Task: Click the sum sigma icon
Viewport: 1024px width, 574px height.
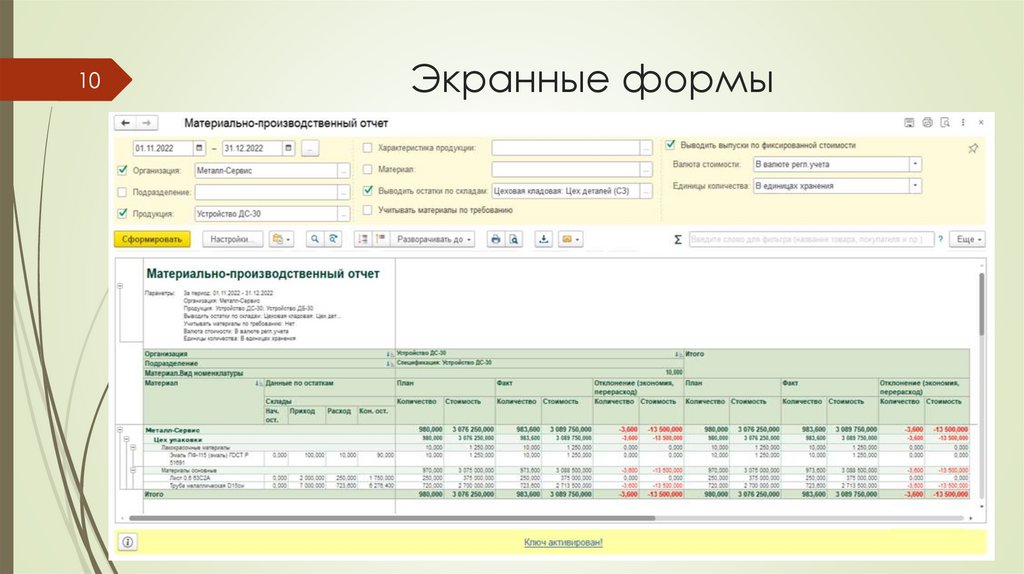Action: click(x=678, y=240)
